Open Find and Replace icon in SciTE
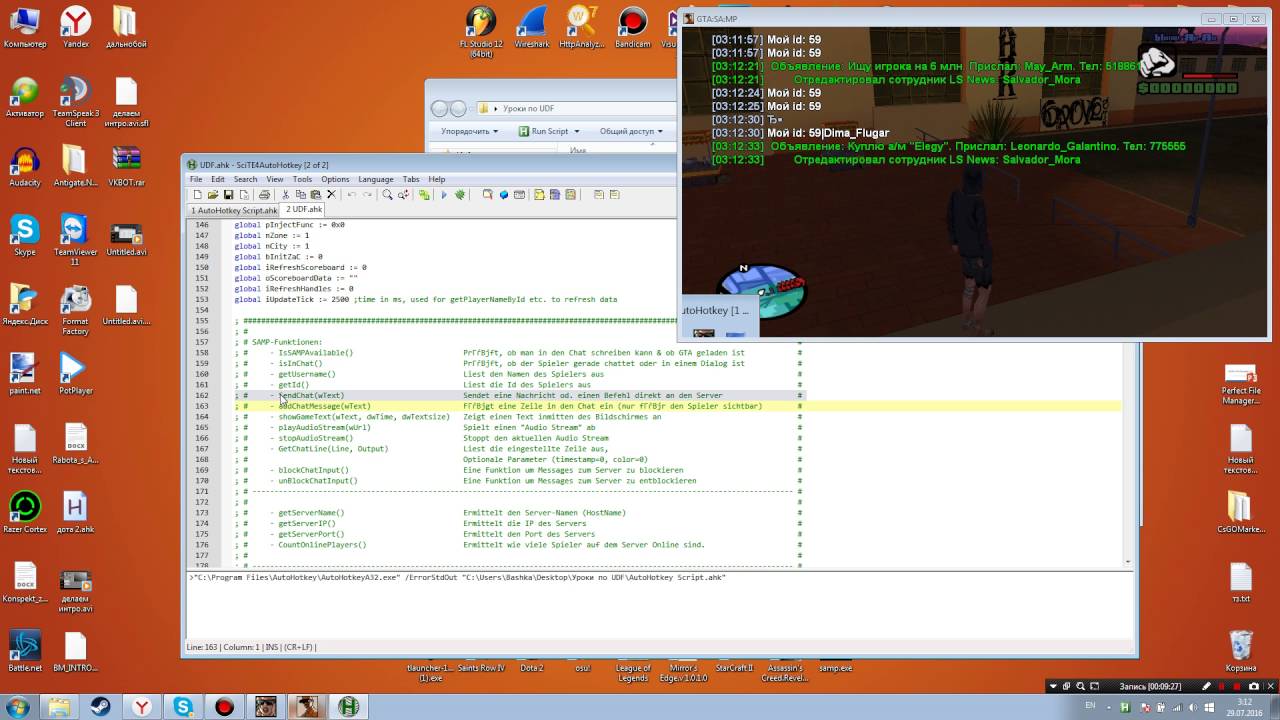1280x720 pixels. pyautogui.click(x=403, y=194)
